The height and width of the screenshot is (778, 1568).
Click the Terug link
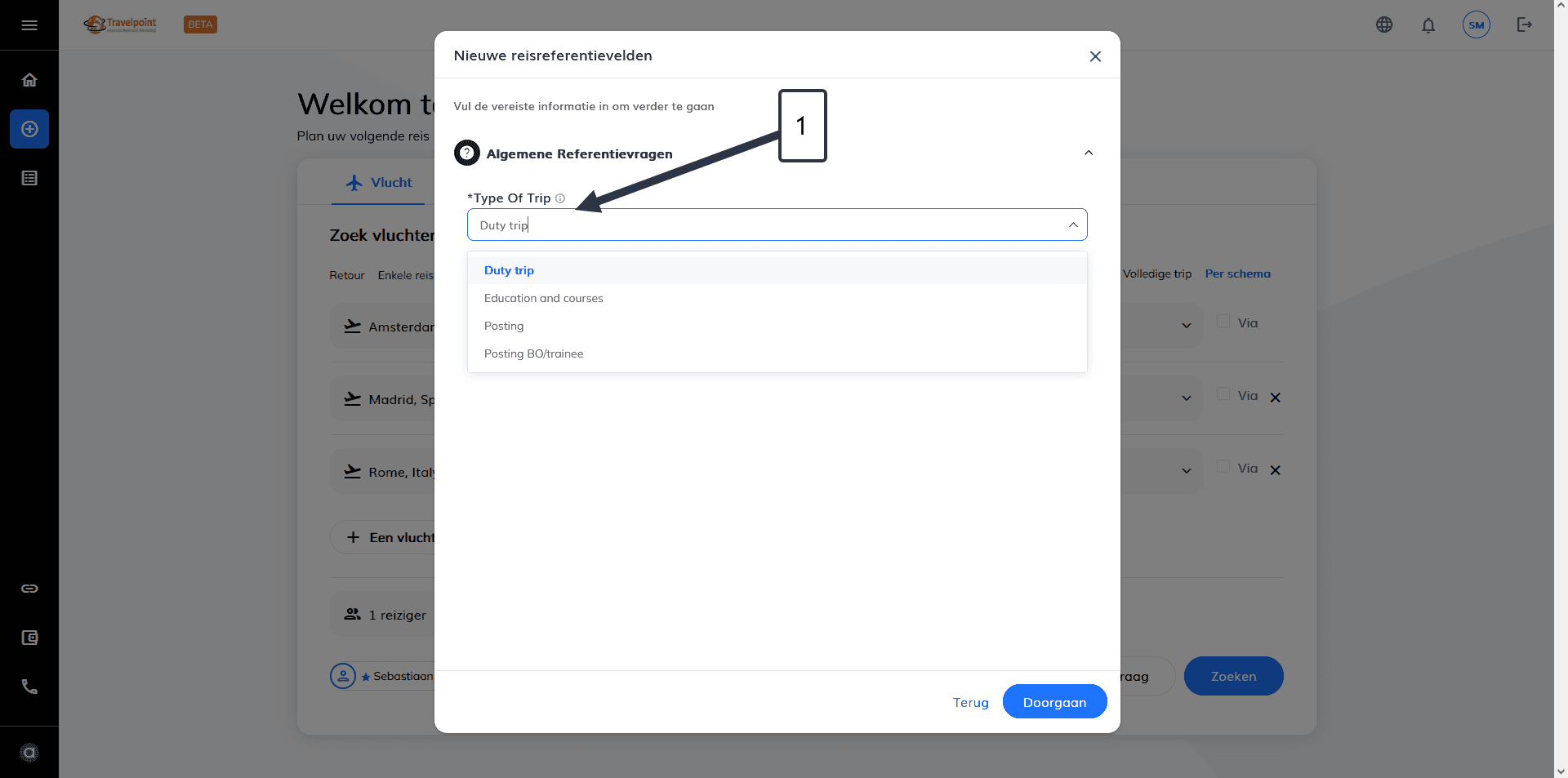[970, 703]
